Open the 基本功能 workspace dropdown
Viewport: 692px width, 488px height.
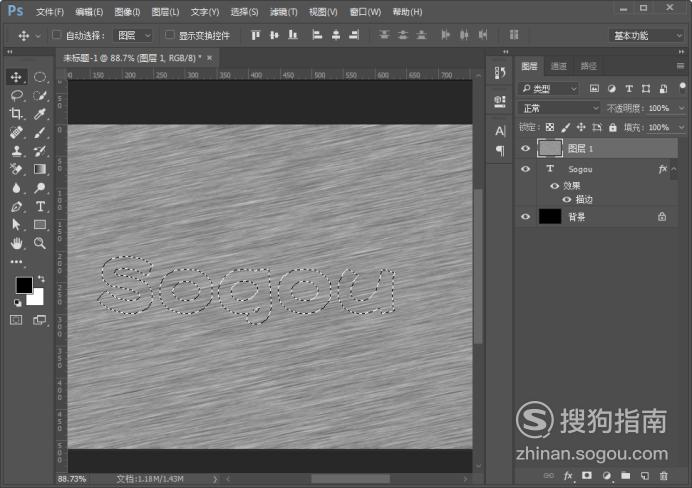[x=647, y=36]
